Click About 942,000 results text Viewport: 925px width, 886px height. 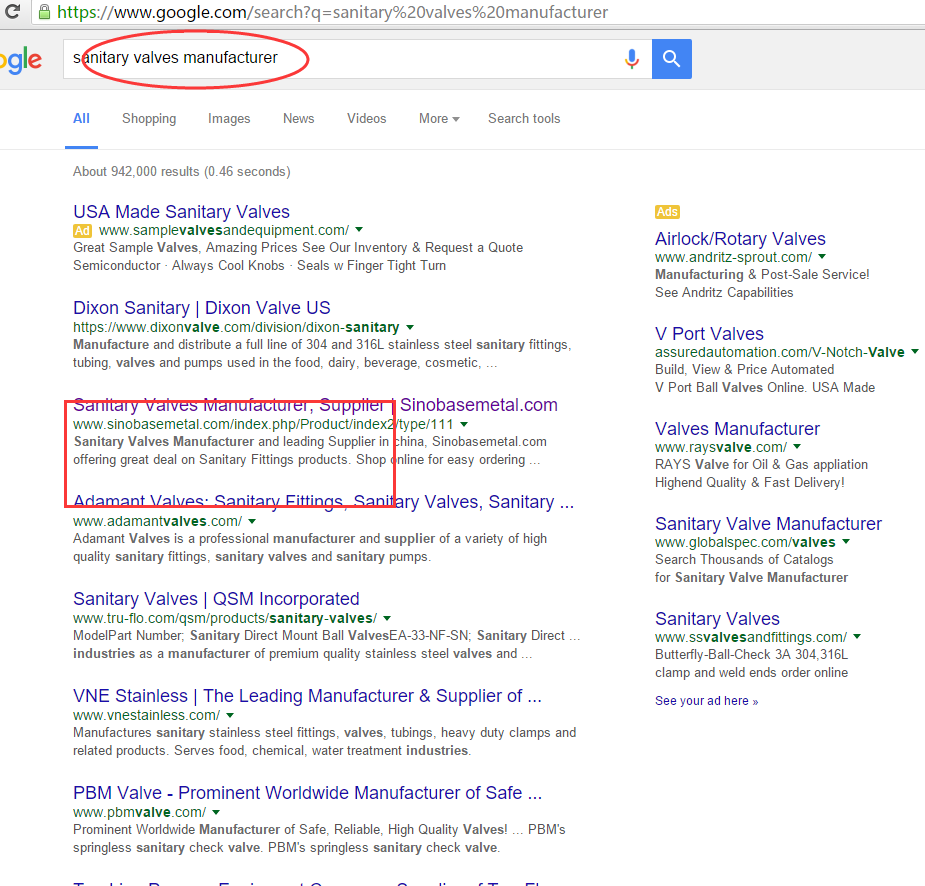click(x=182, y=172)
